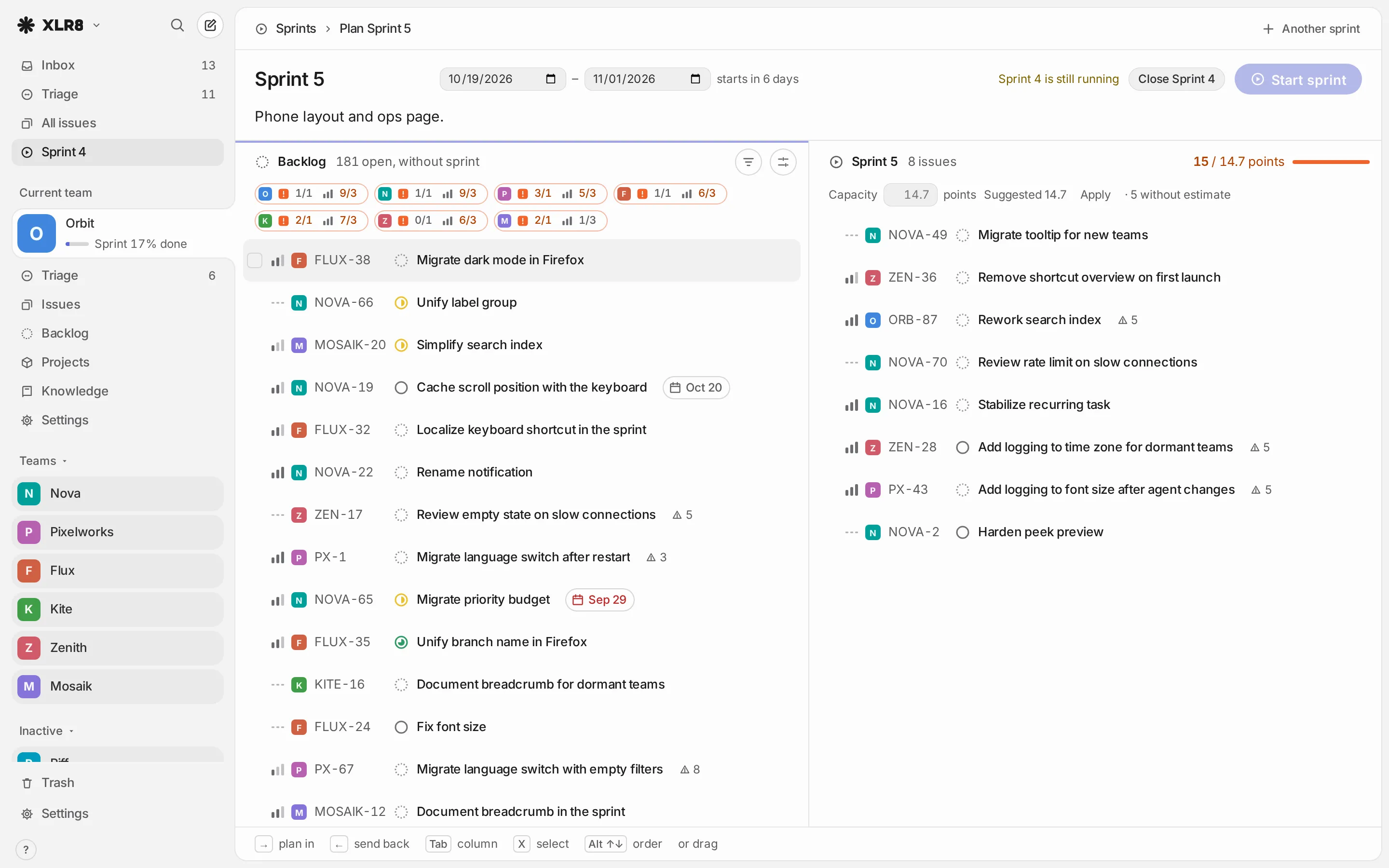Click the Oct 20 due date chip
This screenshot has width=1389, height=868.
695,388
